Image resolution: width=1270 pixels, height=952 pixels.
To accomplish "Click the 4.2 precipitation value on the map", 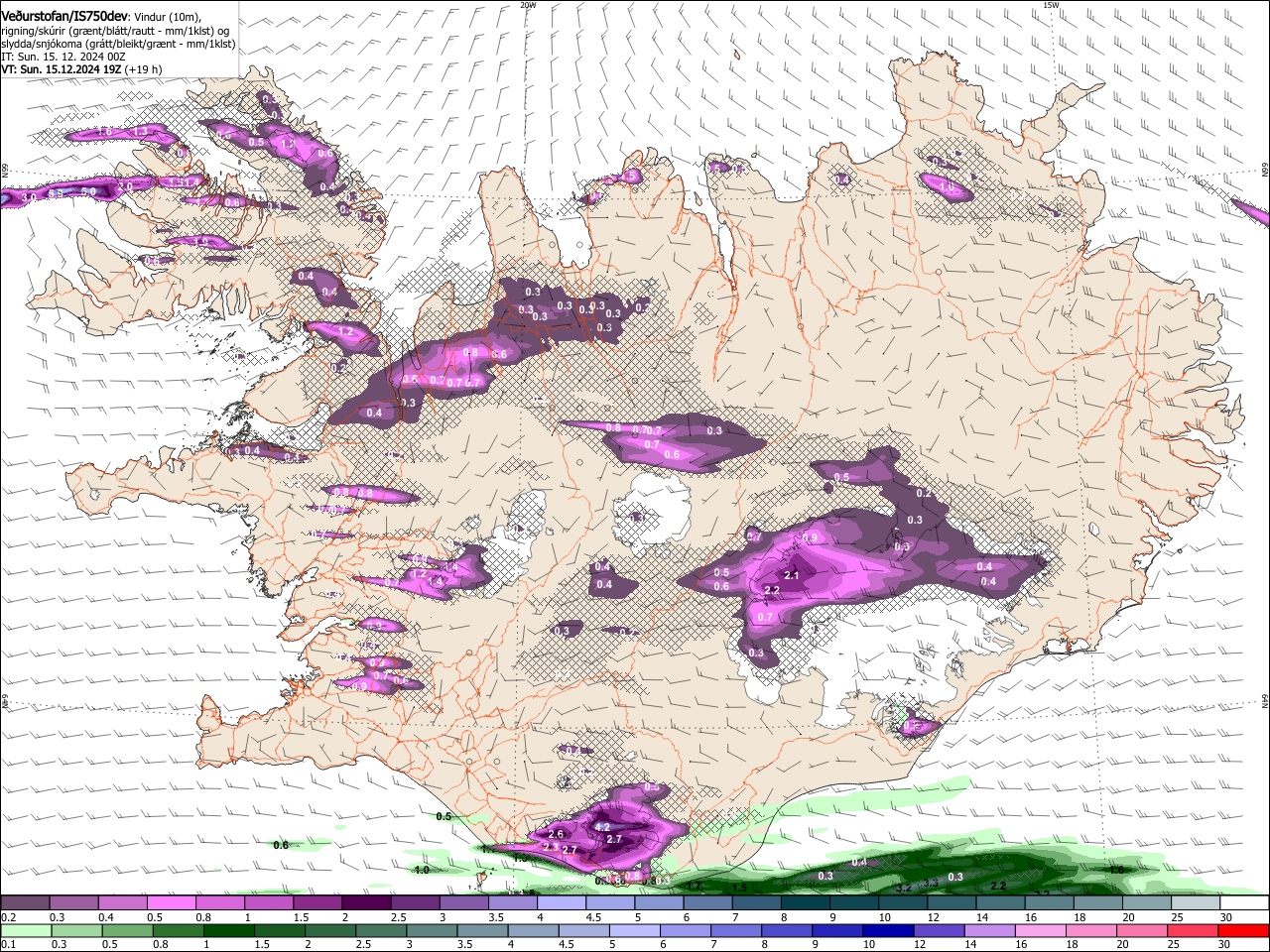I will 602,827.
